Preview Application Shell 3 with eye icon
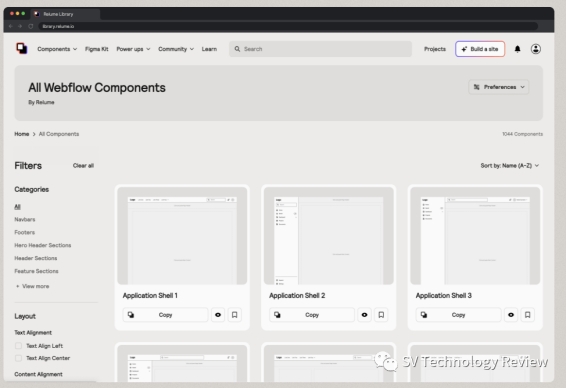 pos(511,315)
